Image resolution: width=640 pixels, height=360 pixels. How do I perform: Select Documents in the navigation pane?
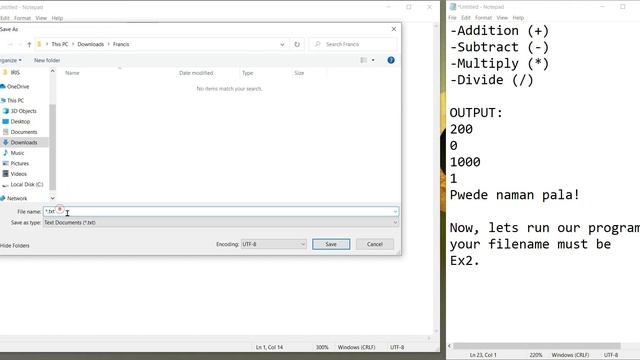pos(24,132)
